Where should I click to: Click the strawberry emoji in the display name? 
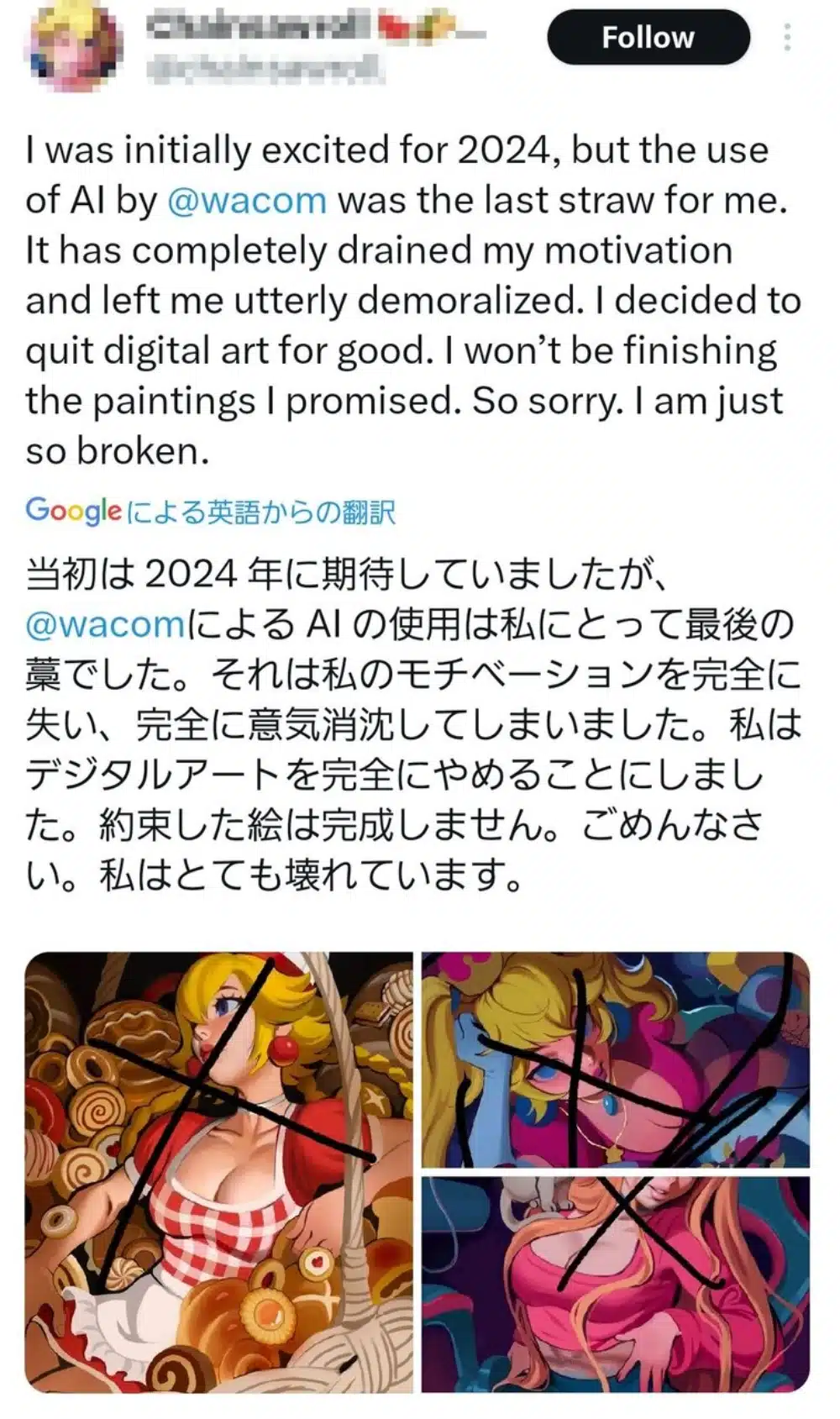395,29
